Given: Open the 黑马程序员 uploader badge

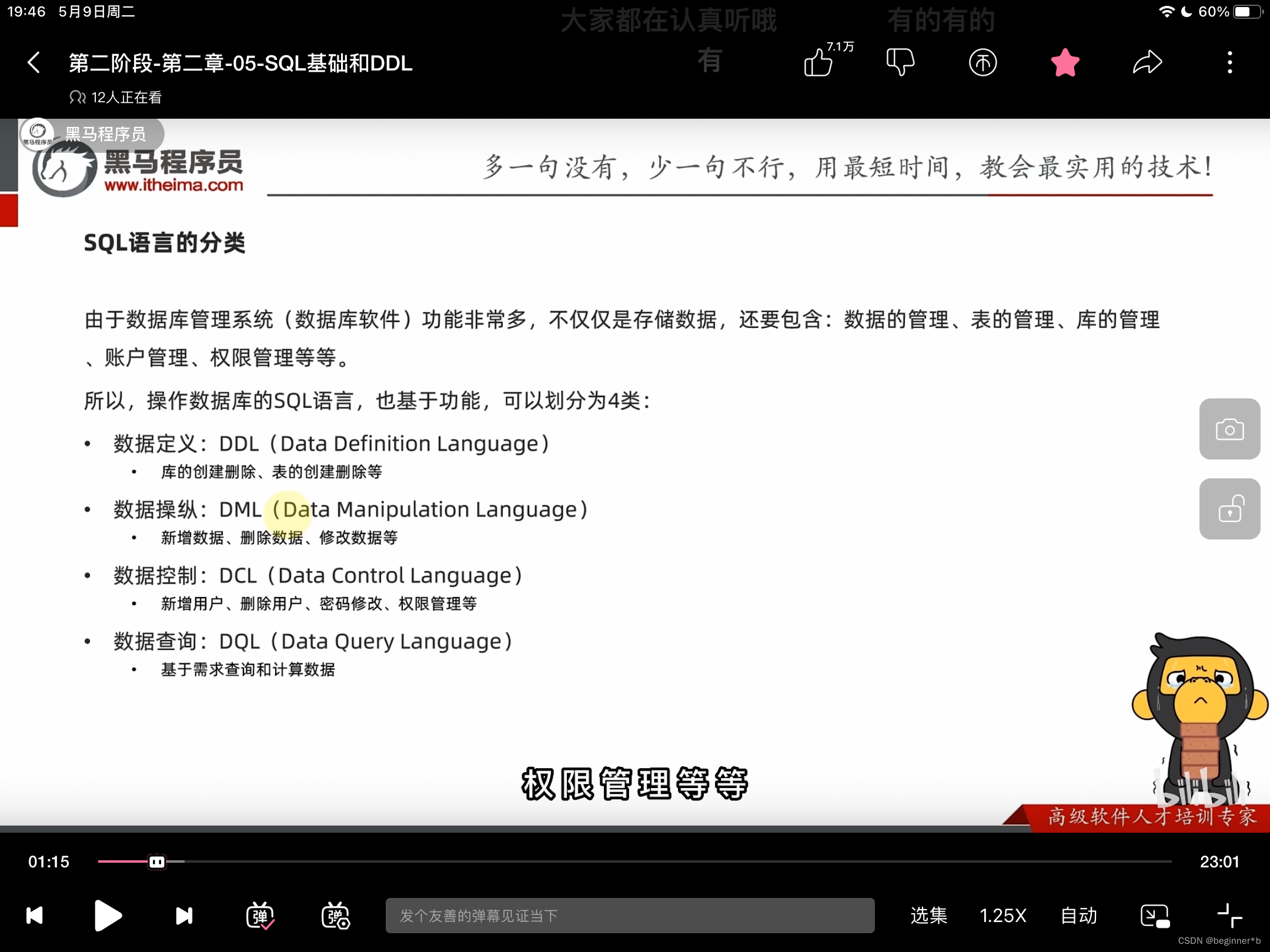Looking at the screenshot, I should (x=92, y=134).
